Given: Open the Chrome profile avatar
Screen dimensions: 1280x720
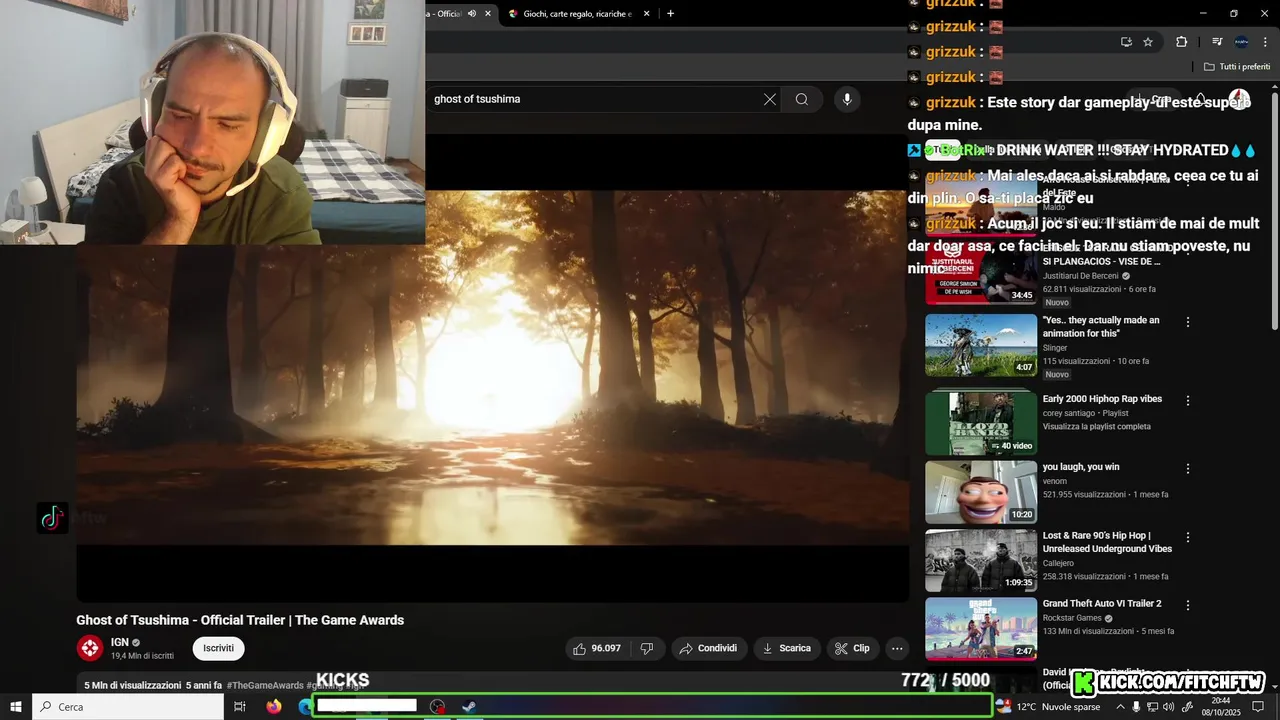Looking at the screenshot, I should pos(1241,42).
